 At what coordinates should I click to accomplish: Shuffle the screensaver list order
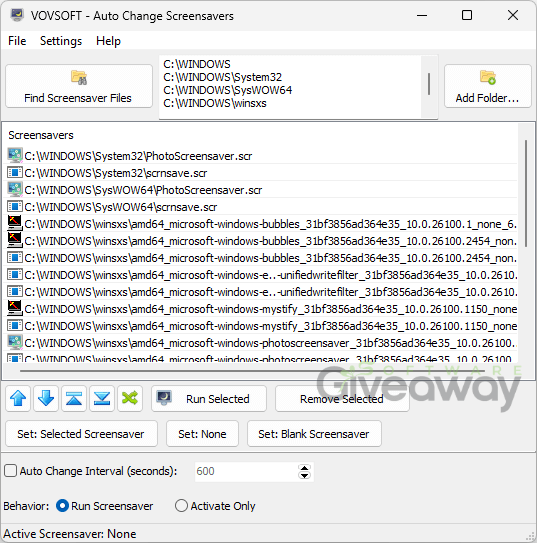[130, 399]
